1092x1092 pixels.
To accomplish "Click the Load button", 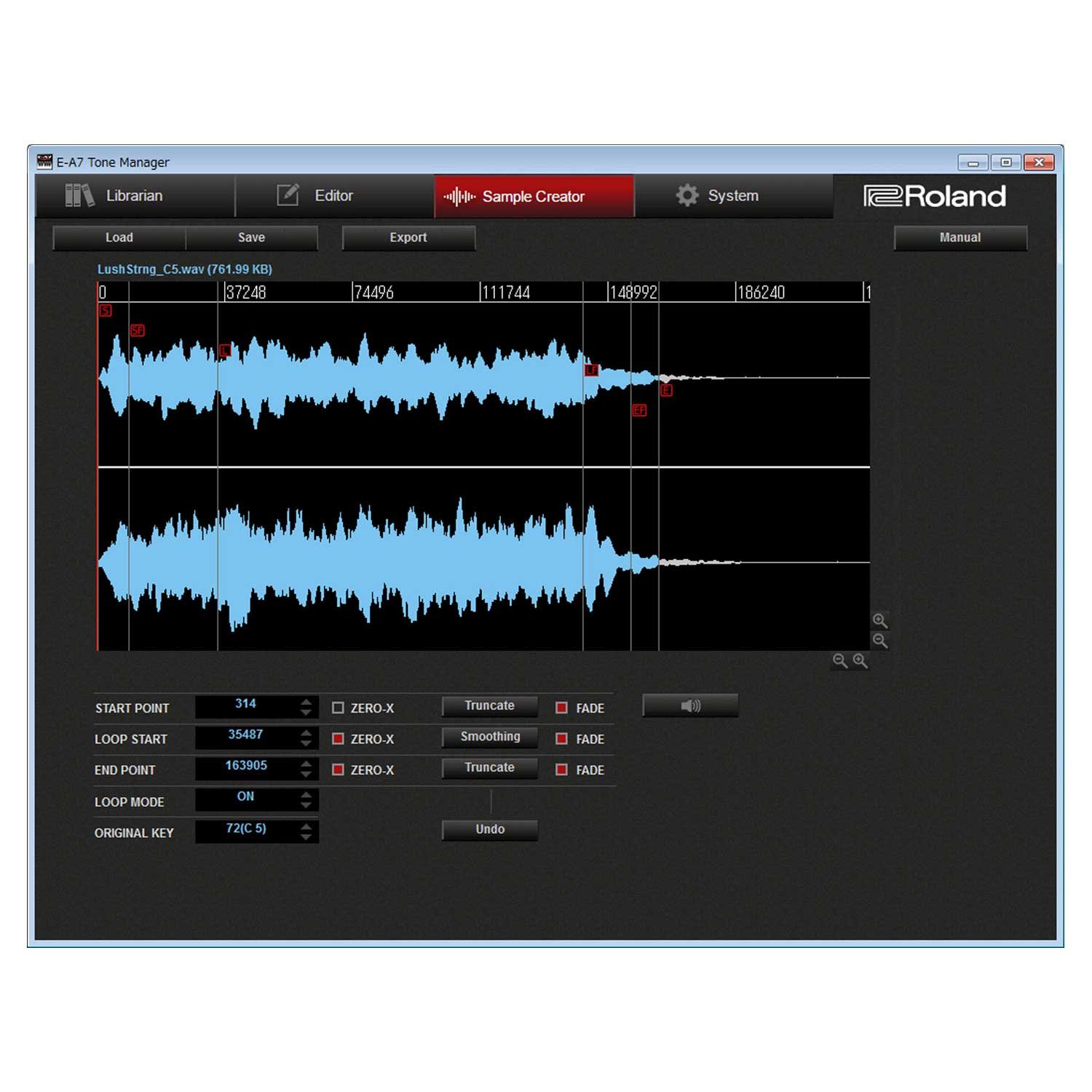I will 119,238.
